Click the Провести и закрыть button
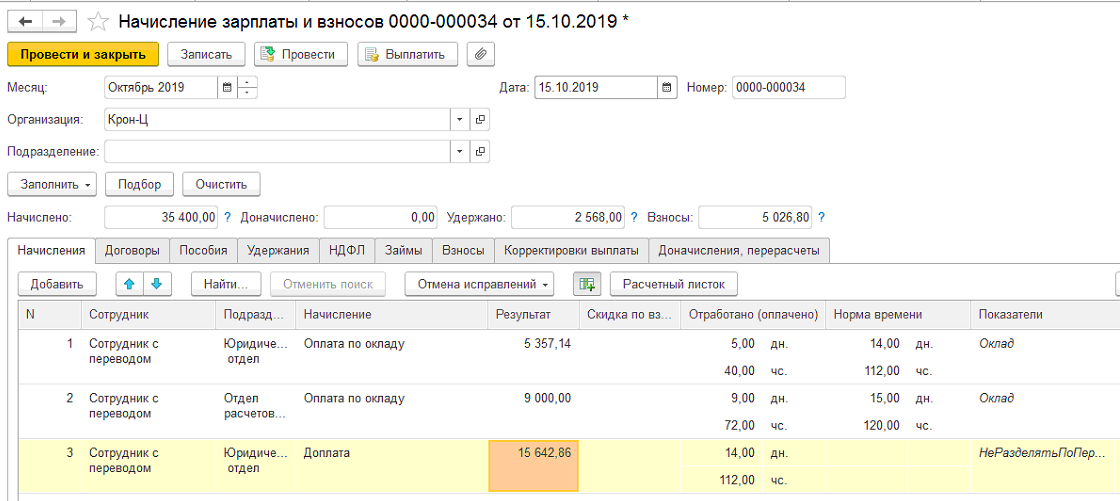The width and height of the screenshot is (1120, 501). click(x=83, y=54)
